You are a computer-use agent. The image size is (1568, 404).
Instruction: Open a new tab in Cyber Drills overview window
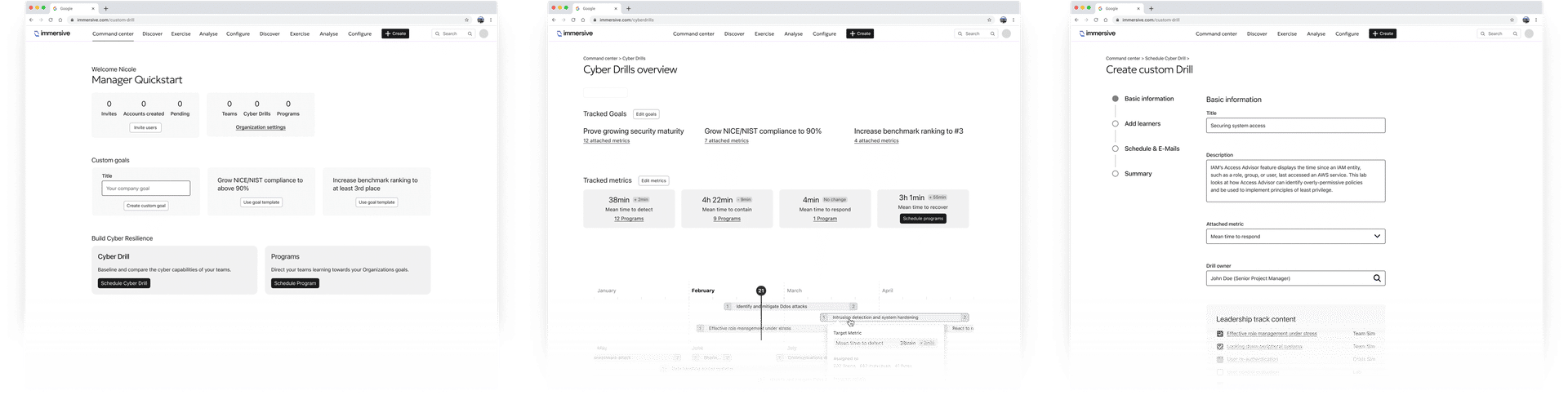pyautogui.click(x=628, y=8)
